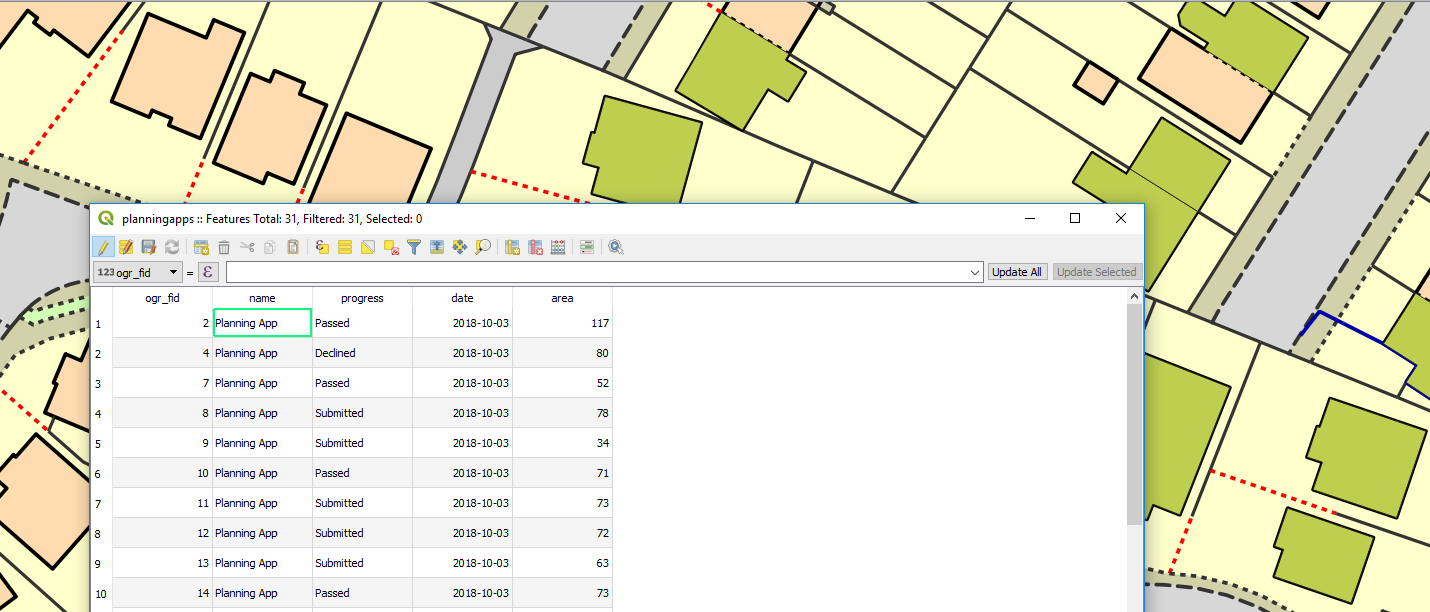The height and width of the screenshot is (612, 1430).
Task: Toggle multi-edit mode
Action: (126, 247)
